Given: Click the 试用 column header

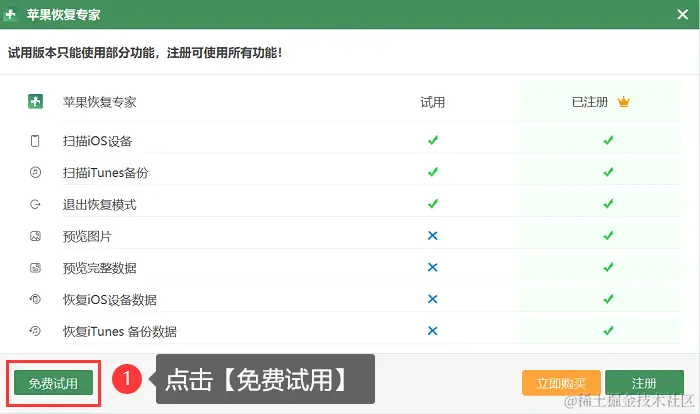Looking at the screenshot, I should 433,102.
